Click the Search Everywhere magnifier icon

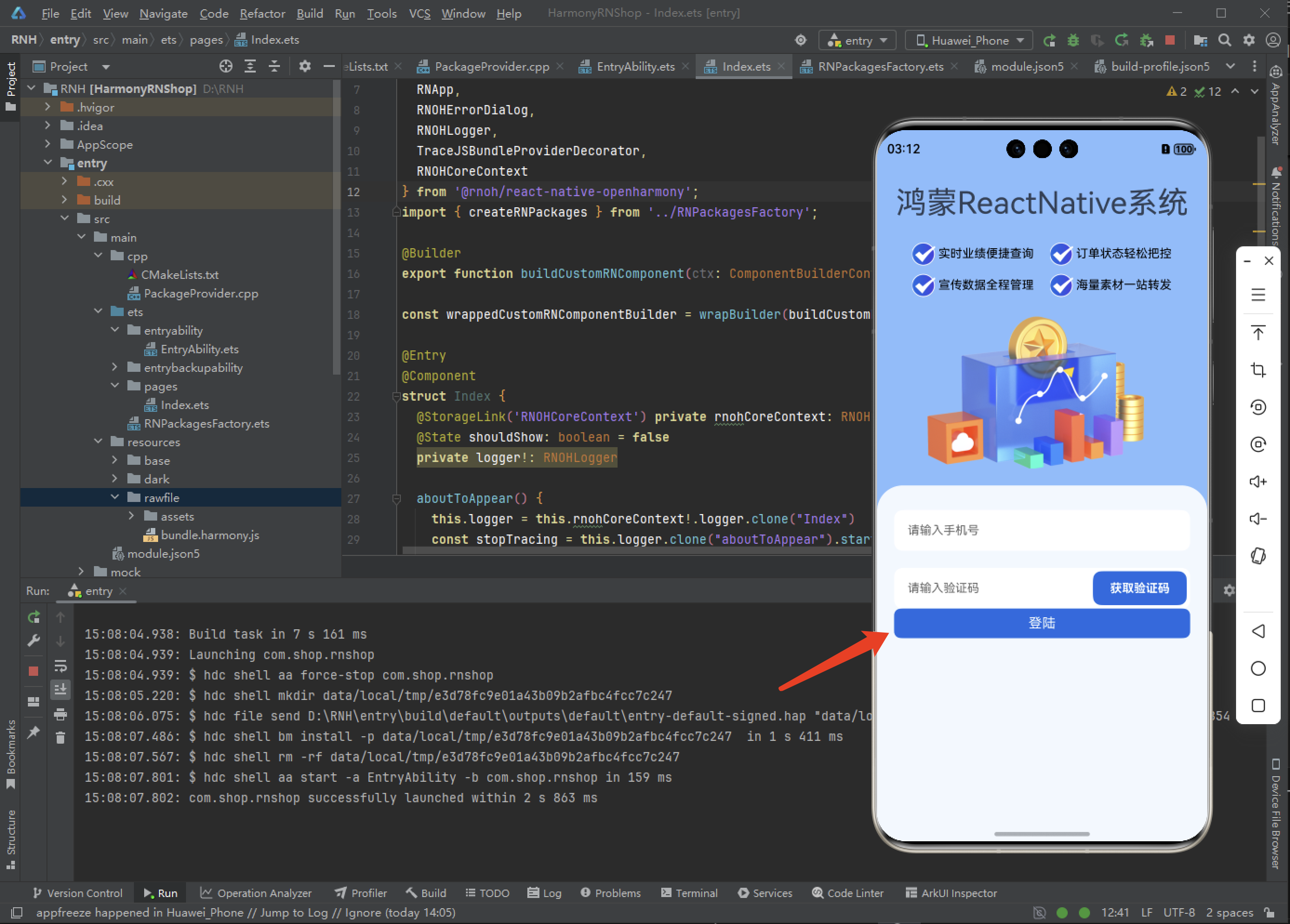point(1224,40)
